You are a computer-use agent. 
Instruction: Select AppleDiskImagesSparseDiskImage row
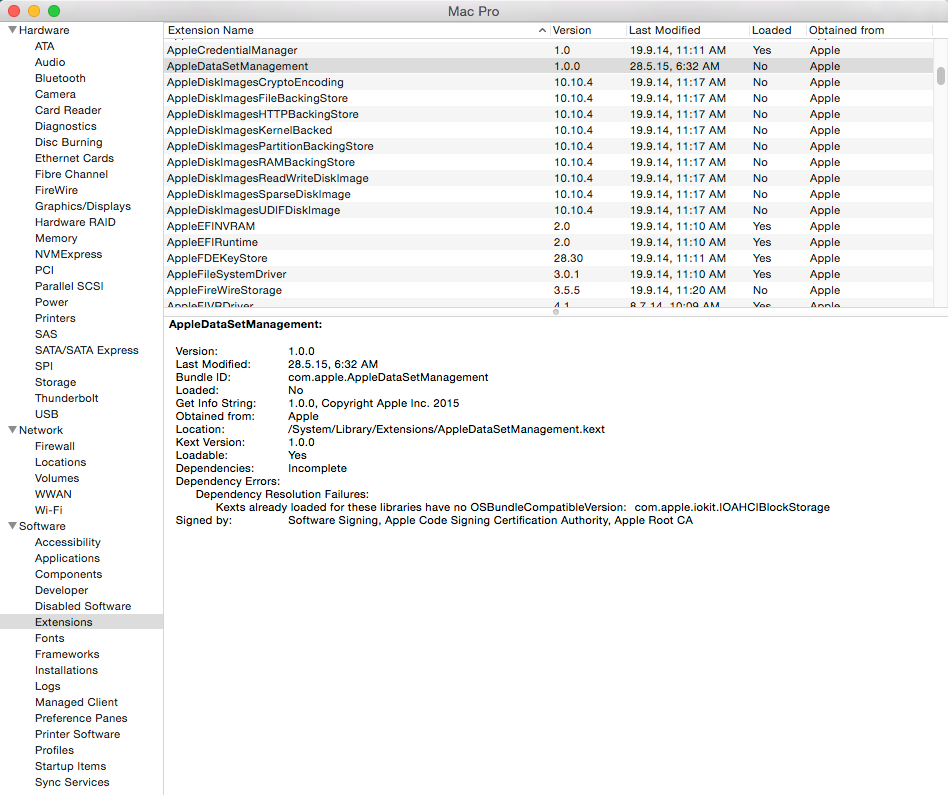tap(548, 195)
